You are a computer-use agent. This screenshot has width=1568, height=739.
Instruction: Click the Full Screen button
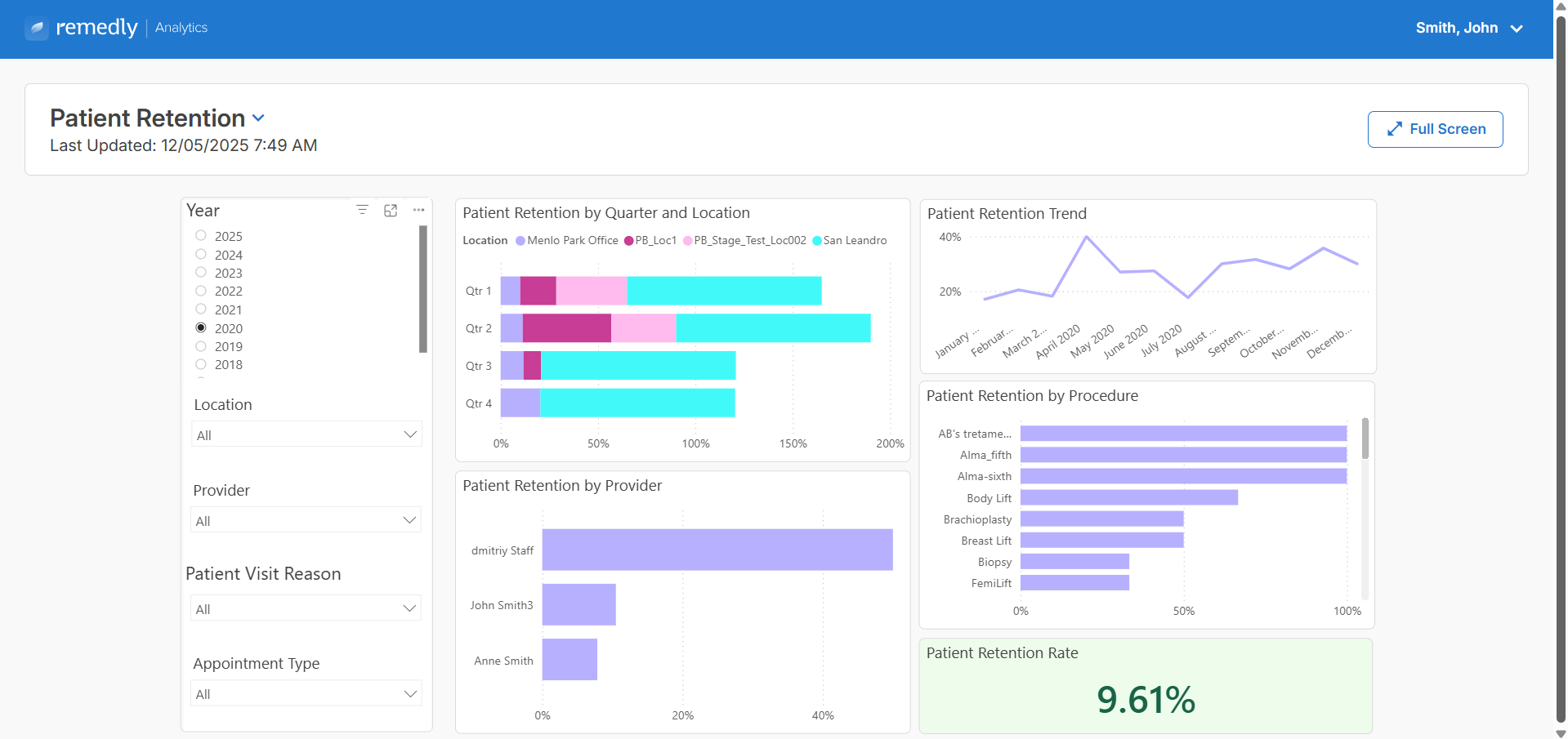click(1435, 129)
